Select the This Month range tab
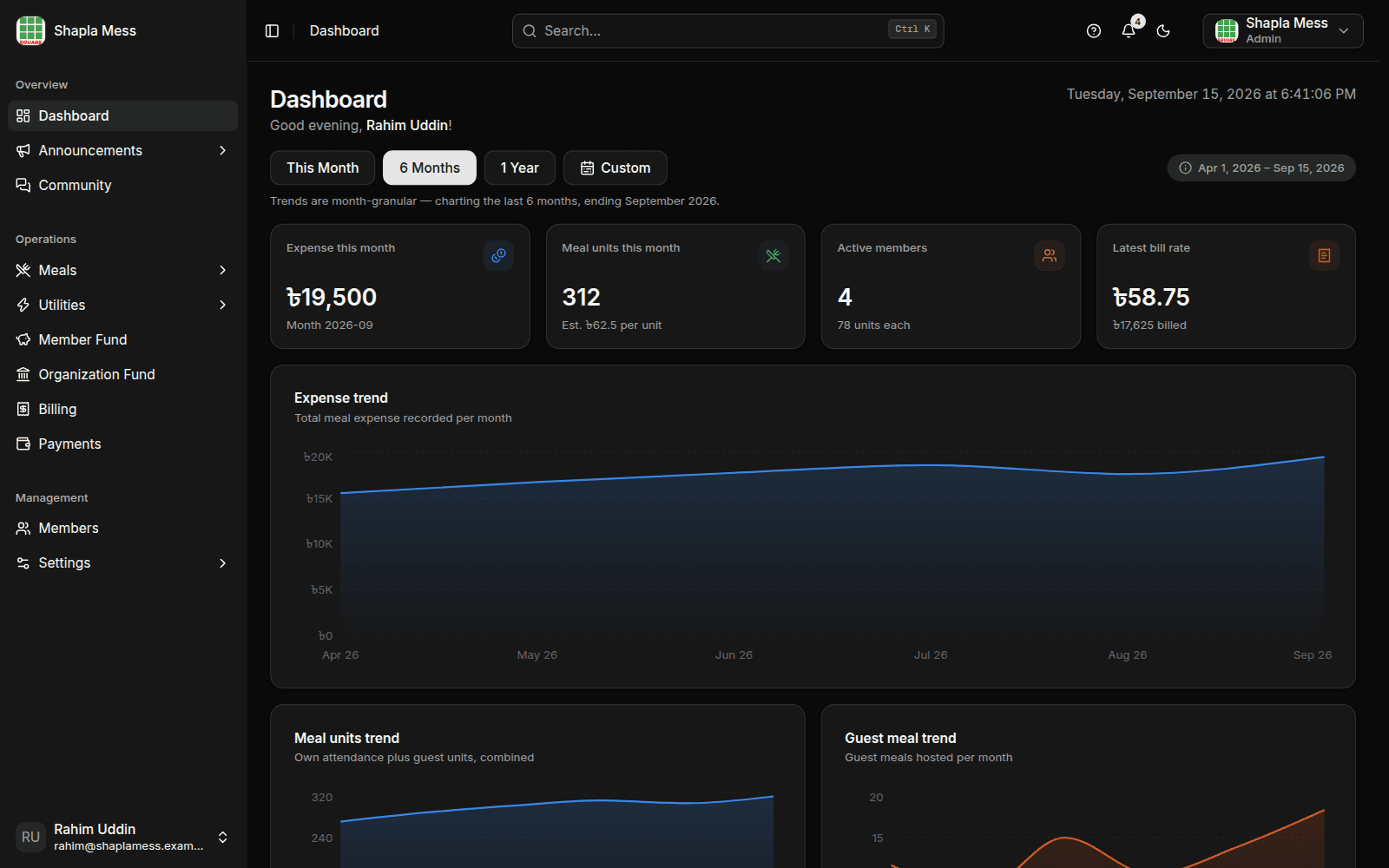Image resolution: width=1389 pixels, height=868 pixels. point(323,168)
